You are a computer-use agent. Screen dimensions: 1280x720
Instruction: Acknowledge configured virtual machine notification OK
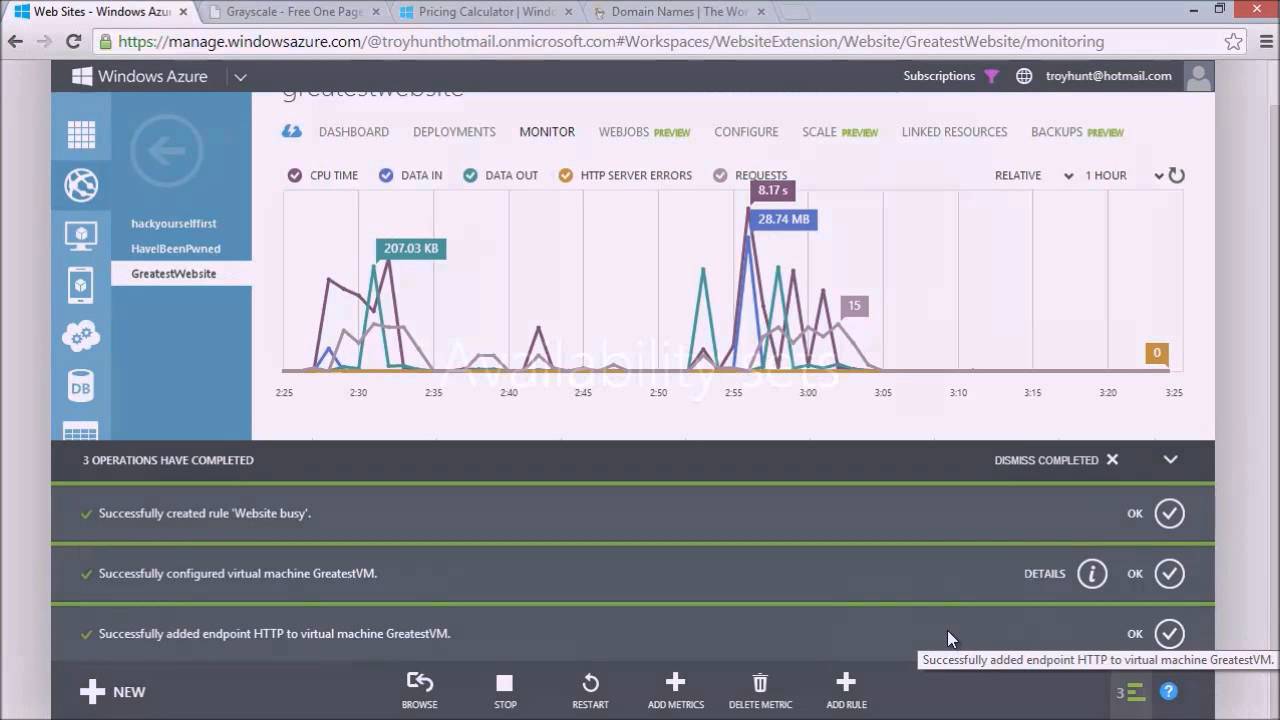[1169, 573]
